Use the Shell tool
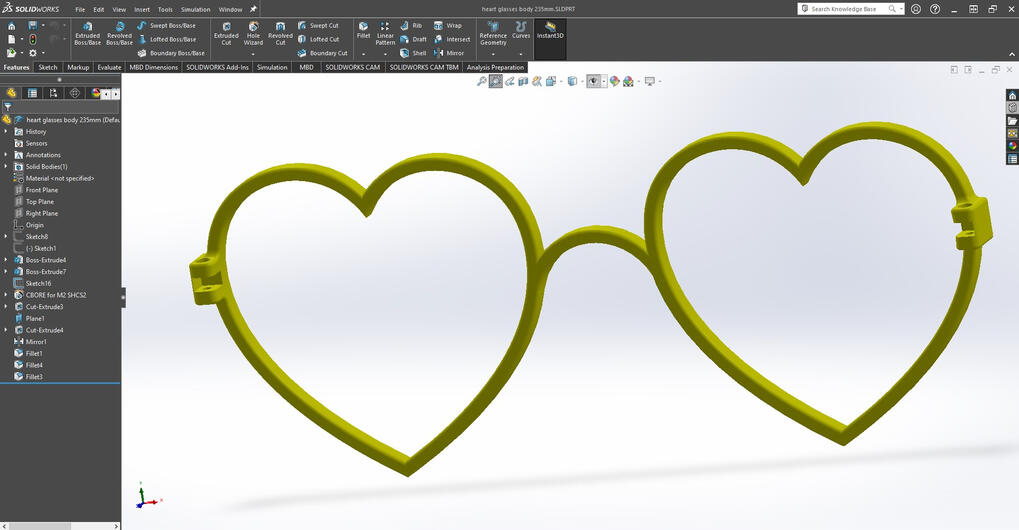Screen dimensions: 1019x530 click(x=413, y=53)
